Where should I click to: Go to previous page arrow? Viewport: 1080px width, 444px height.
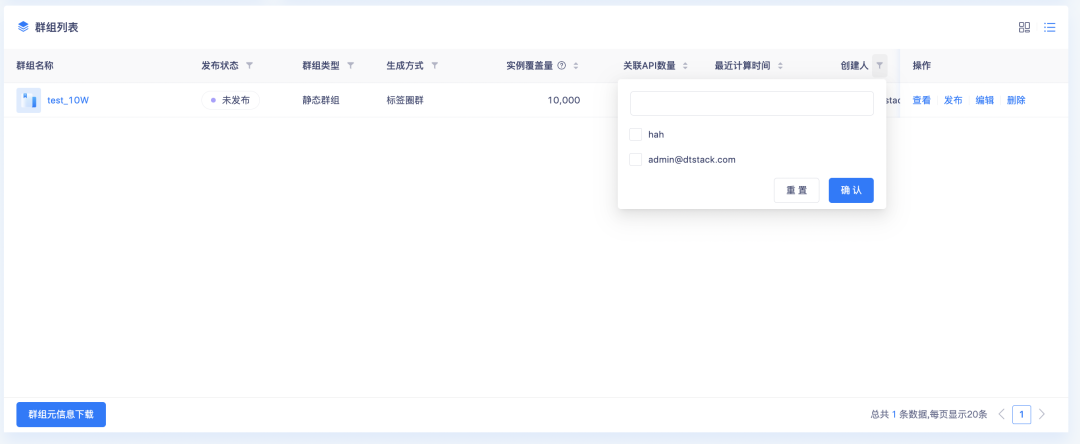pyautogui.click(x=1001, y=414)
